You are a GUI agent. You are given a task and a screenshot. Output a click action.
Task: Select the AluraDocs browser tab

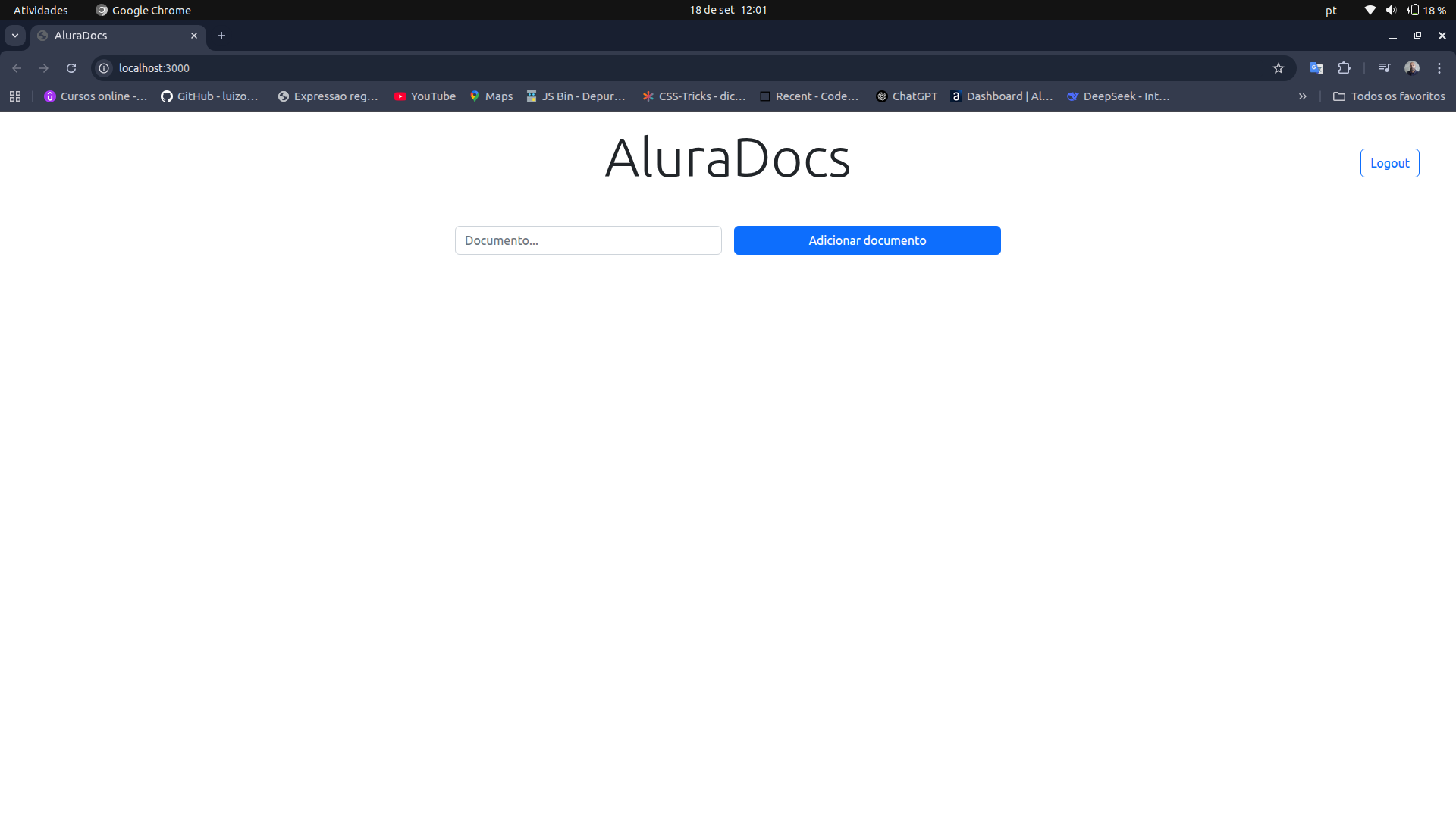coord(118,36)
